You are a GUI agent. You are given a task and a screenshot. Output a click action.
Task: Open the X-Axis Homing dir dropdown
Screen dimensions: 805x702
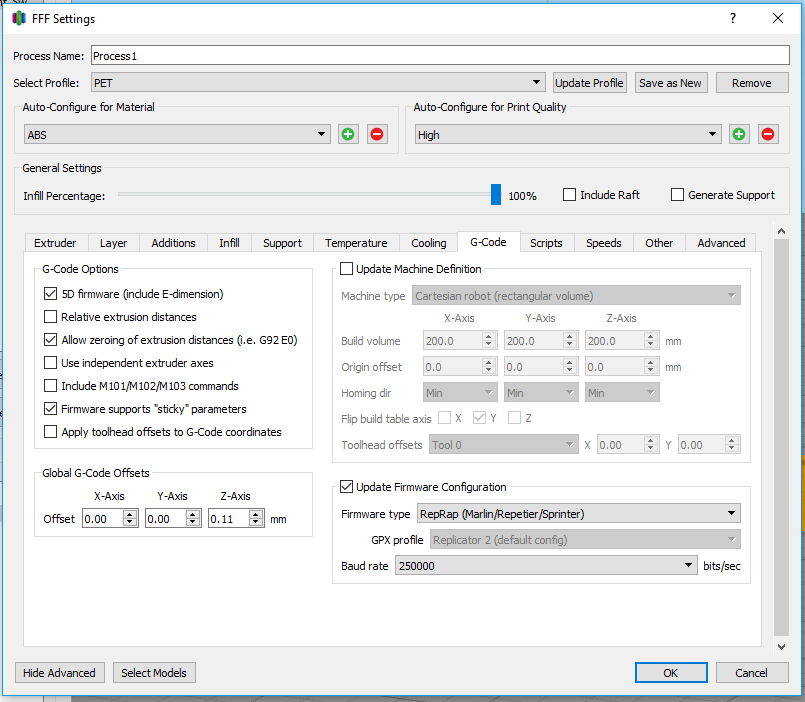[460, 393]
